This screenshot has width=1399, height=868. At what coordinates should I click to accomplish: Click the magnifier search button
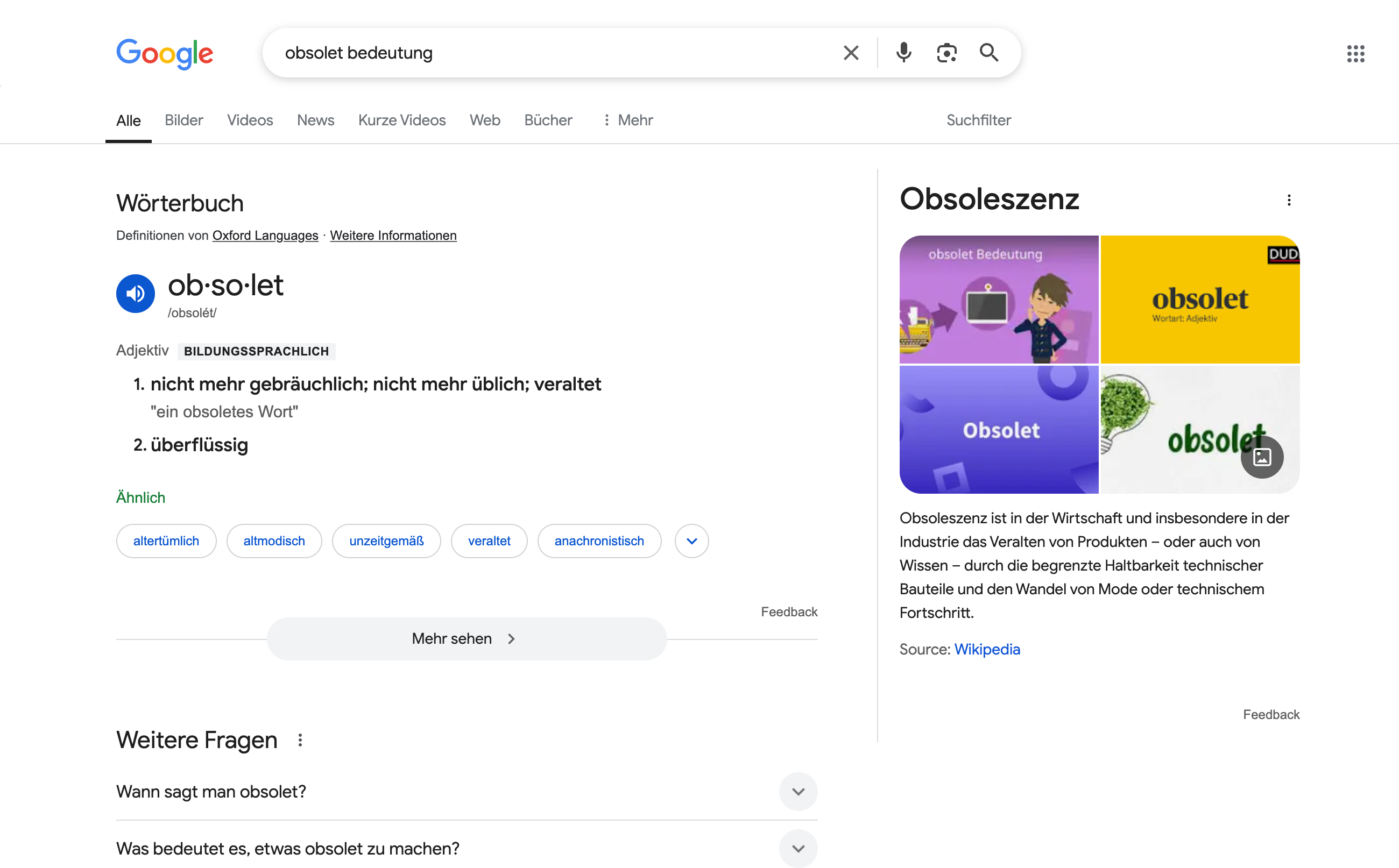coord(988,53)
